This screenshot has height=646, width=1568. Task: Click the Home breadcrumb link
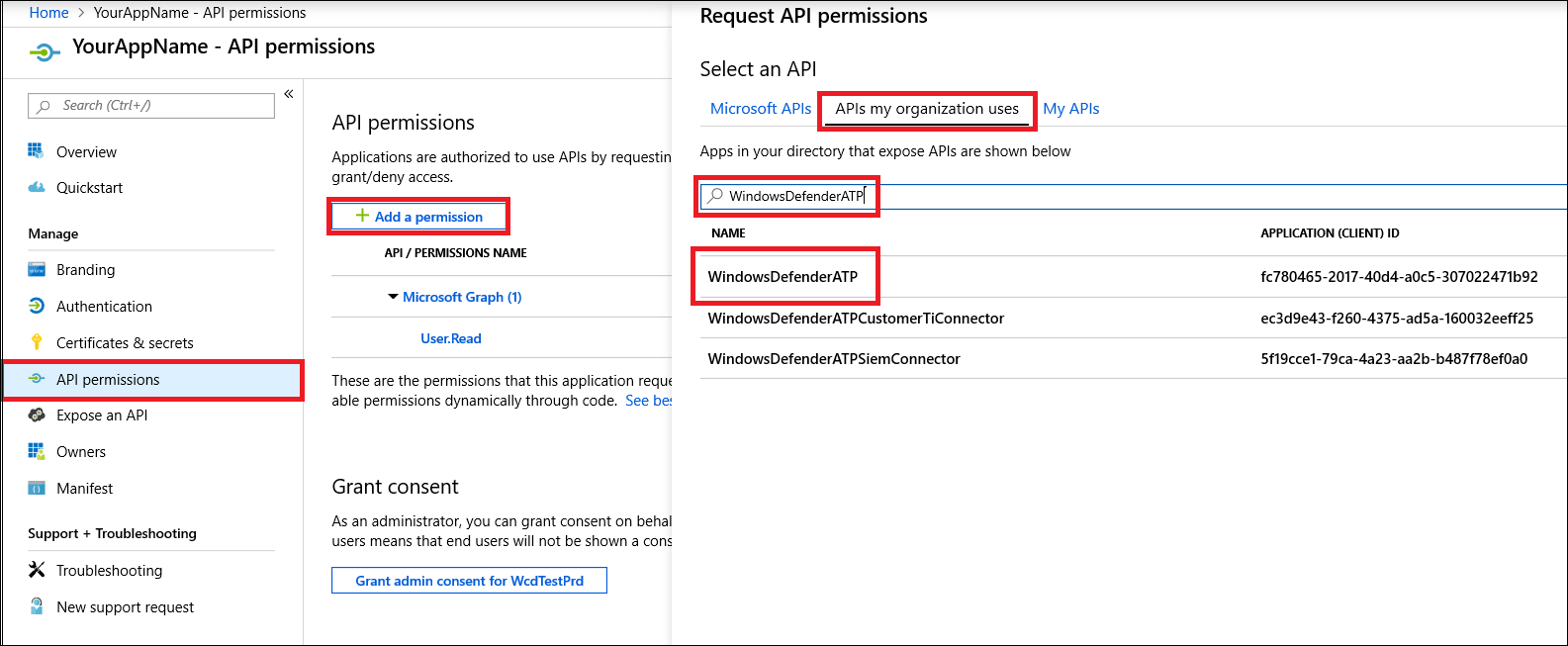[48, 13]
